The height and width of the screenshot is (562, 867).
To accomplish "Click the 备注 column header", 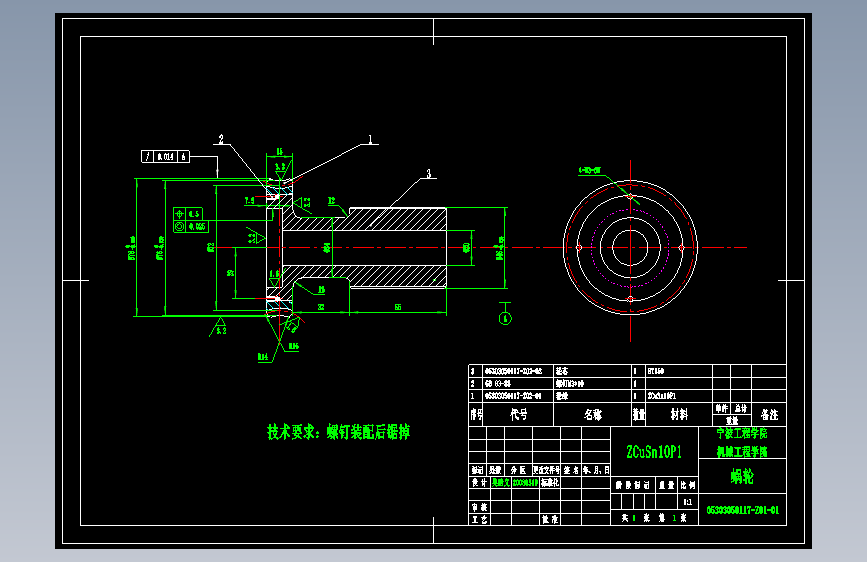I will point(769,414).
